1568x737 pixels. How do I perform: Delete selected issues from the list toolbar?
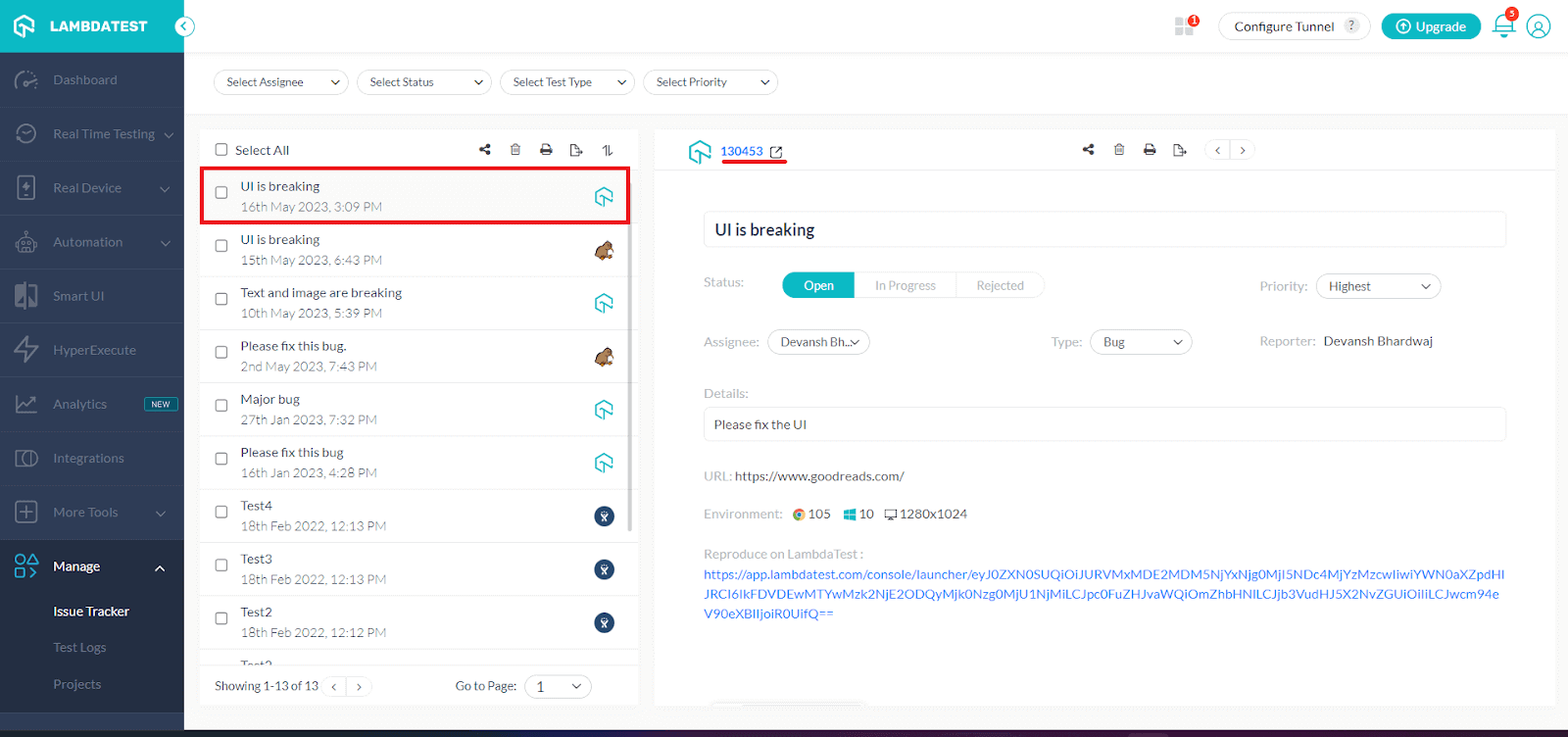pos(515,150)
